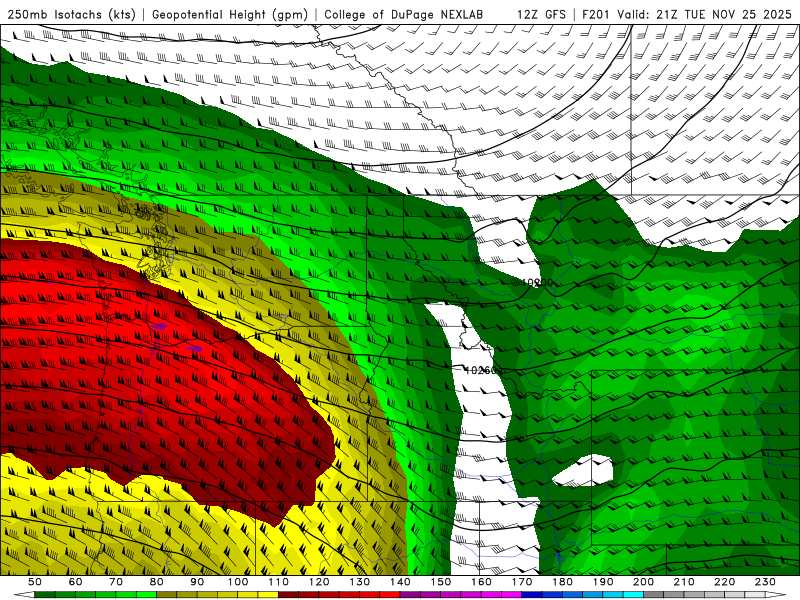The width and height of the screenshot is (800, 600).
Task: Click the 220 knot scale label
Action: 725,582
